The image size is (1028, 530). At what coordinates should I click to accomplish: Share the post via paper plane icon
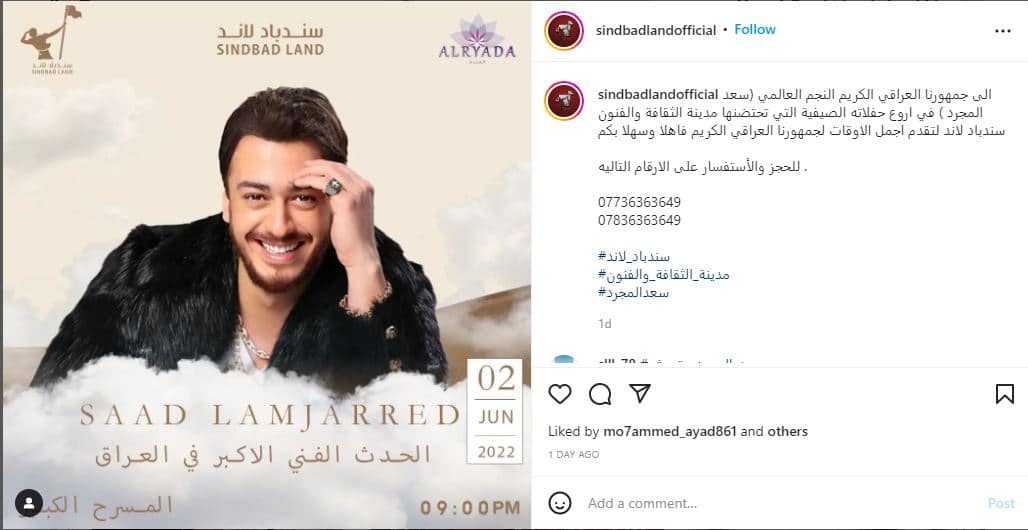tap(639, 393)
